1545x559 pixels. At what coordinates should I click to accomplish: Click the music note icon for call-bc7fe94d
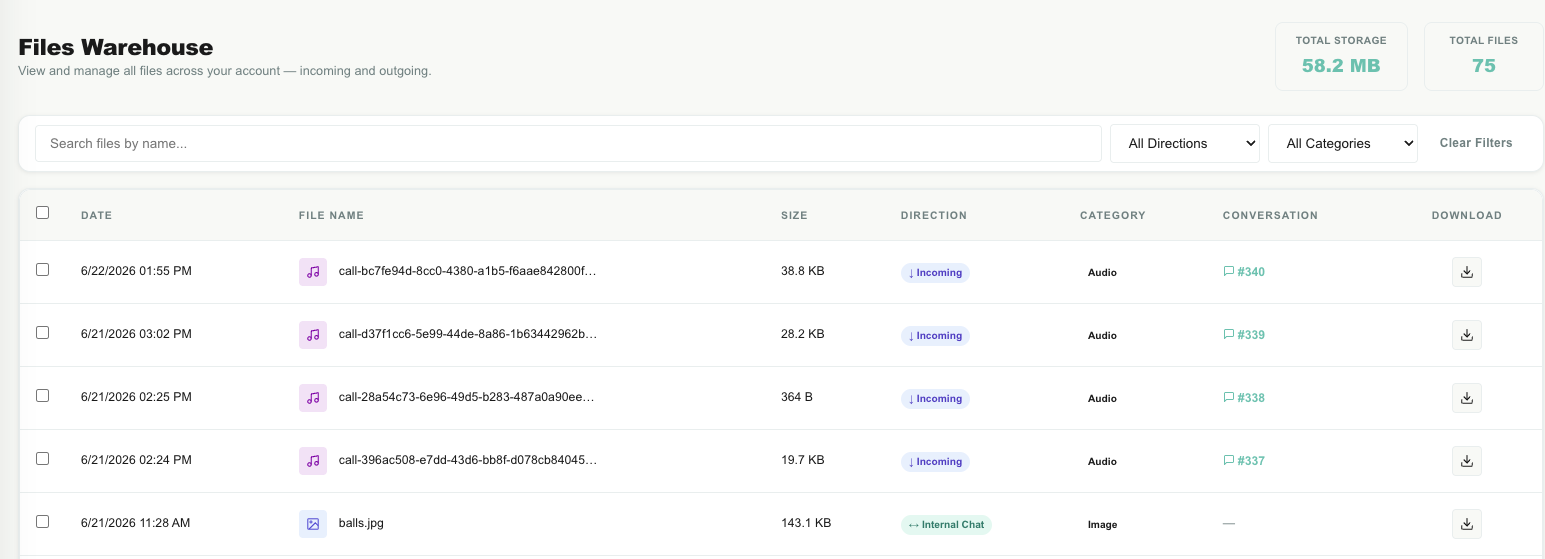[x=313, y=272]
